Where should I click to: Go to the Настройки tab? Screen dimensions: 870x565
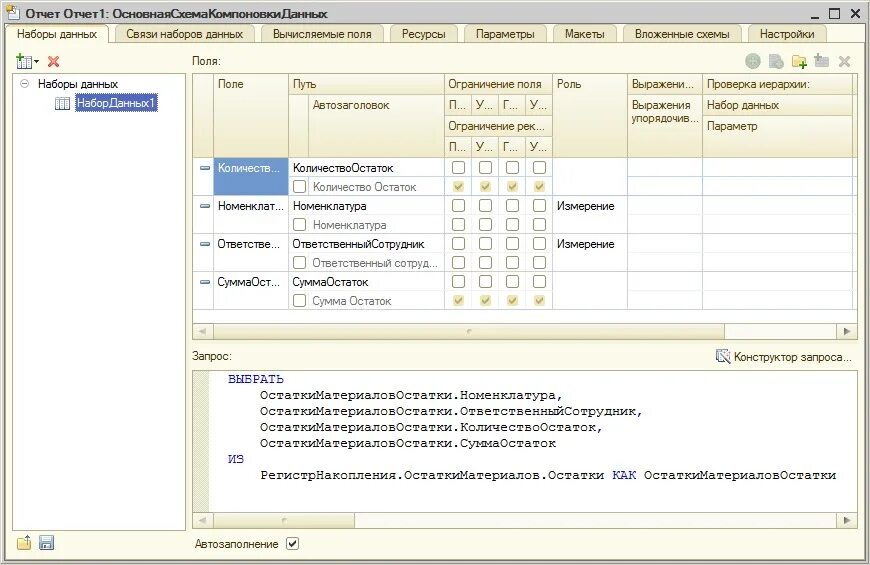[787, 34]
